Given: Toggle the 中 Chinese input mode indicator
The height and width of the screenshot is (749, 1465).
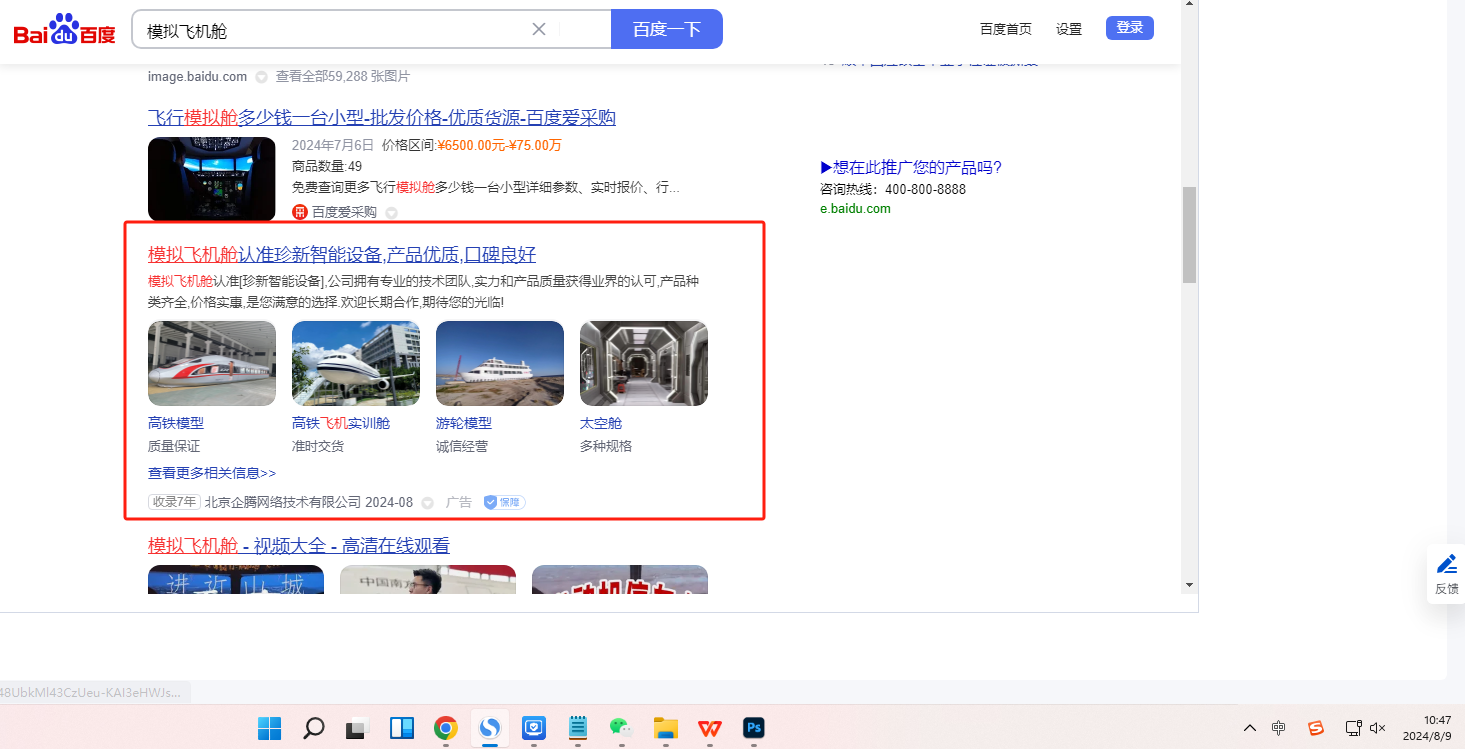Looking at the screenshot, I should click(x=1278, y=728).
